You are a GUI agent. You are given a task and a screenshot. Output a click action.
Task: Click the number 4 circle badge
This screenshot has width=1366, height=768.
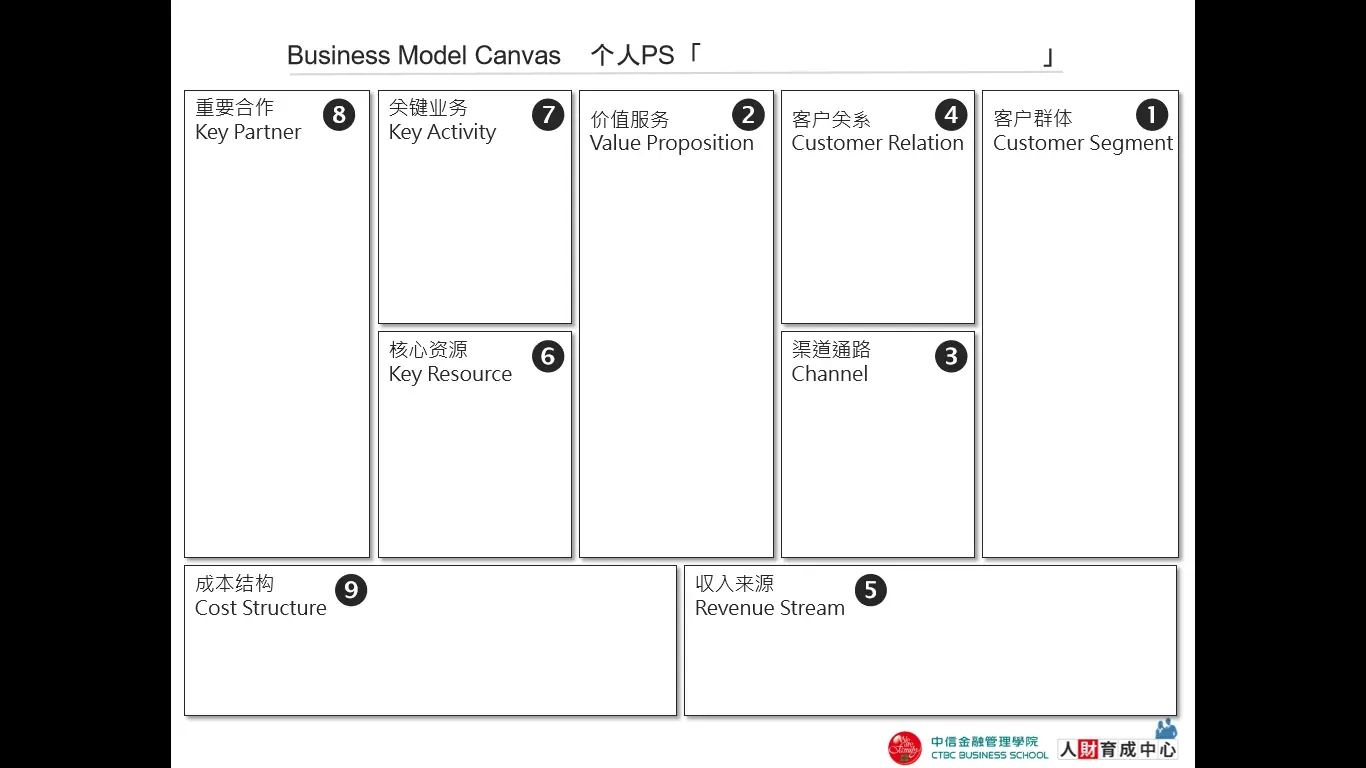click(951, 115)
